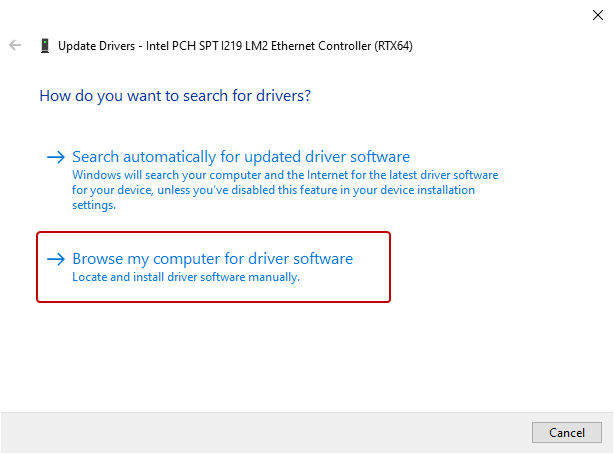Click the word 'settings.' ending the first description
The image size is (614, 454).
[x=94, y=205]
